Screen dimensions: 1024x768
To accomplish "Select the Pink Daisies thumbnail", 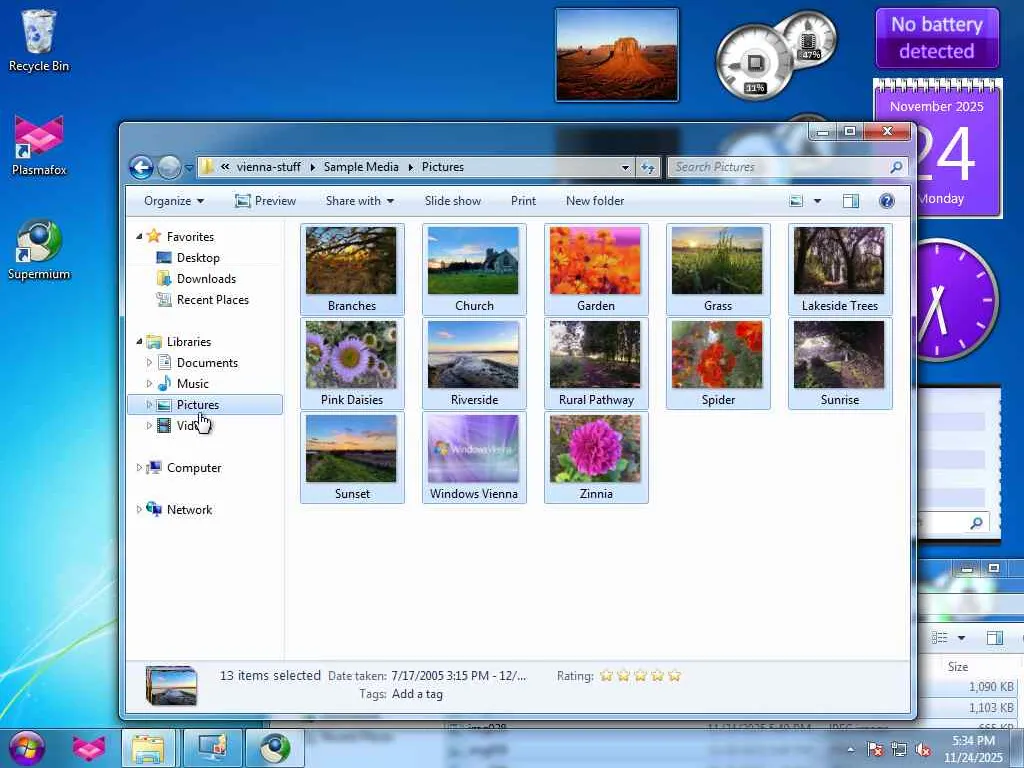I will (352, 363).
